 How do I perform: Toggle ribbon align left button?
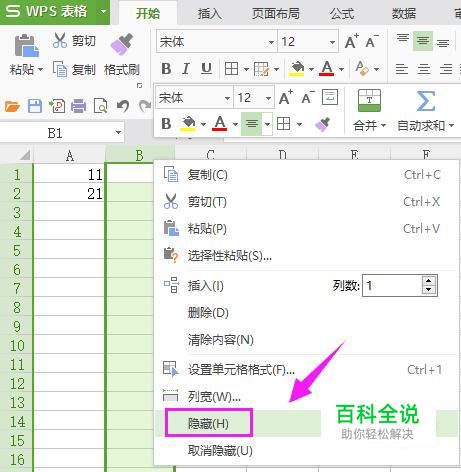point(402,69)
